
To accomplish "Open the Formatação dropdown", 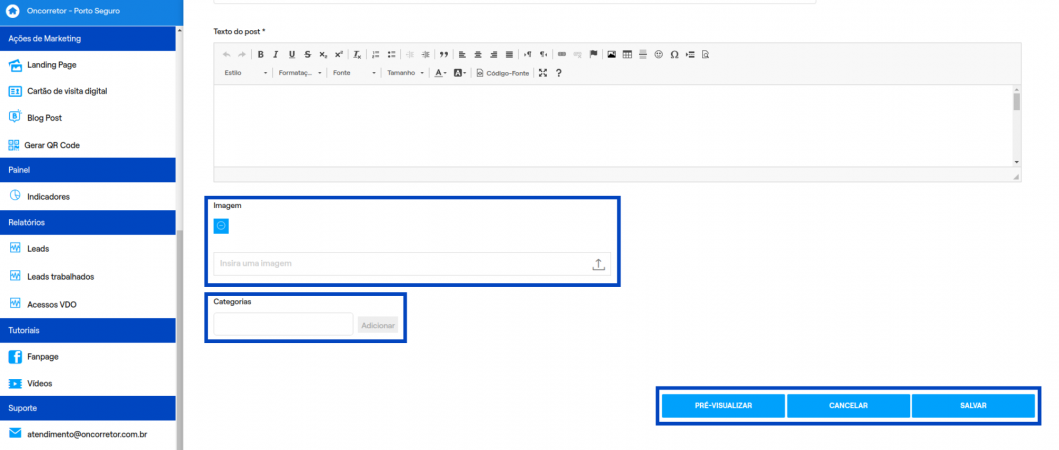I will click(300, 73).
